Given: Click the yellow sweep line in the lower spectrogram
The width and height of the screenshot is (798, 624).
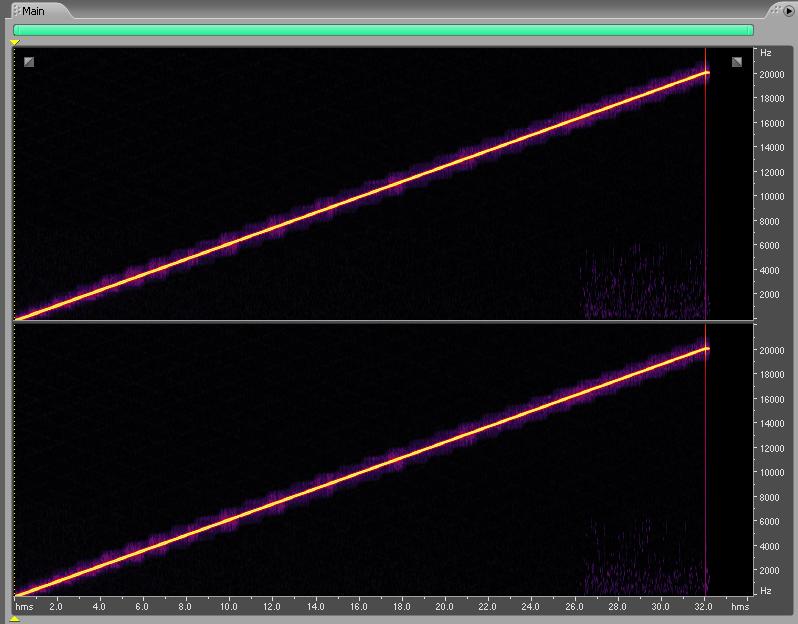Looking at the screenshot, I should pyautogui.click(x=361, y=472).
